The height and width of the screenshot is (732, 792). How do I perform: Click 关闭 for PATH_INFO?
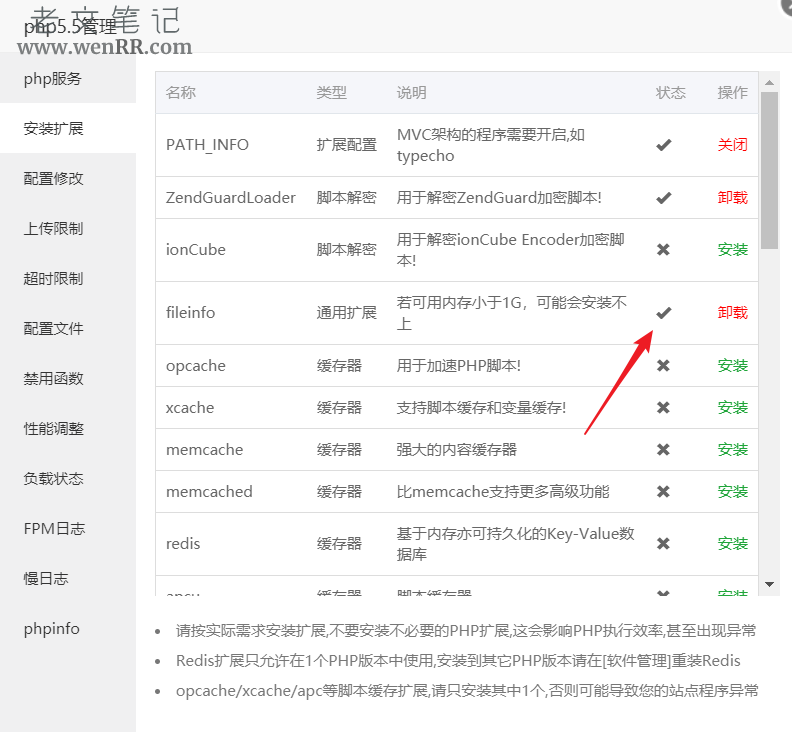coord(732,145)
